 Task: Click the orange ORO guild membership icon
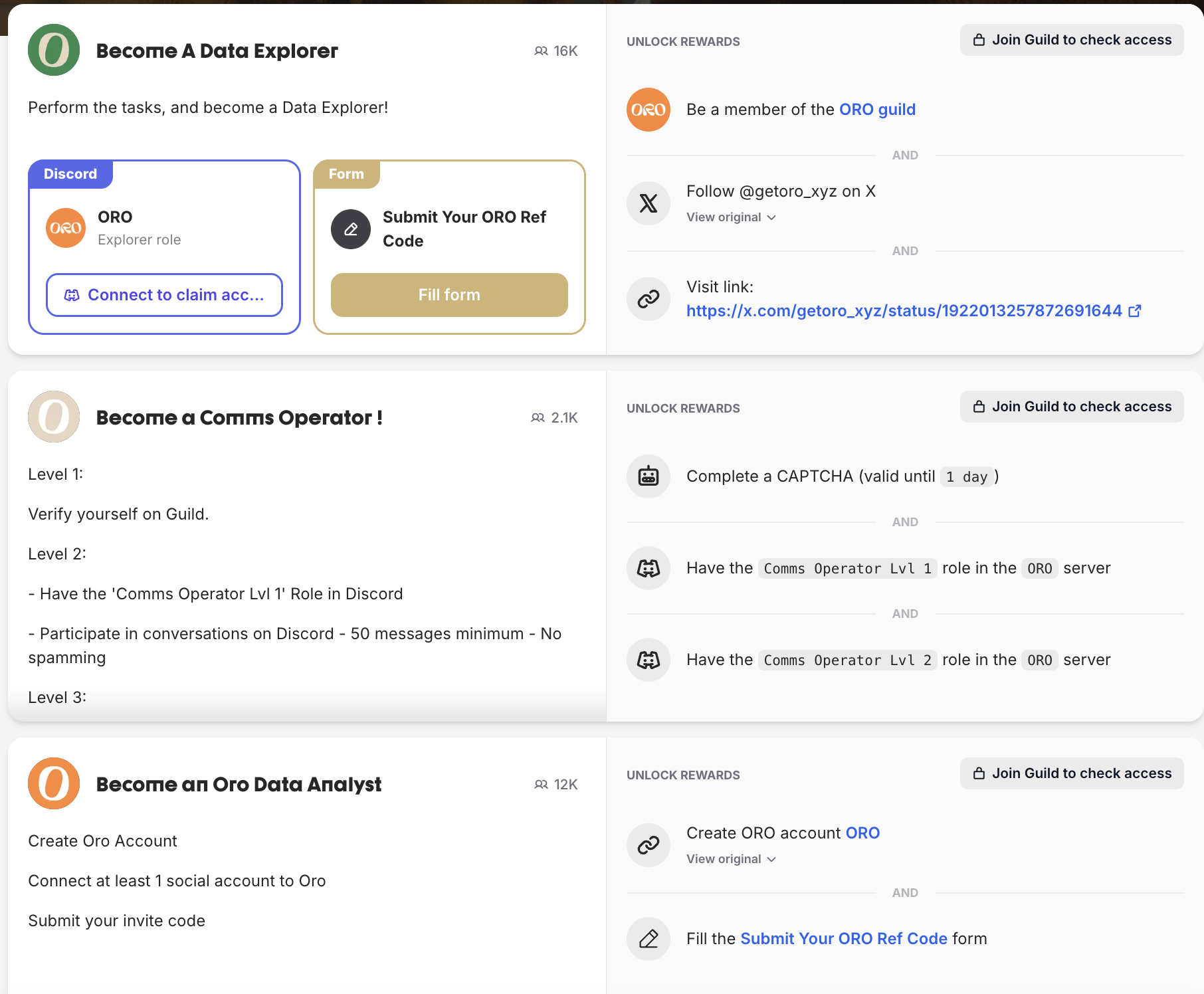coord(648,110)
